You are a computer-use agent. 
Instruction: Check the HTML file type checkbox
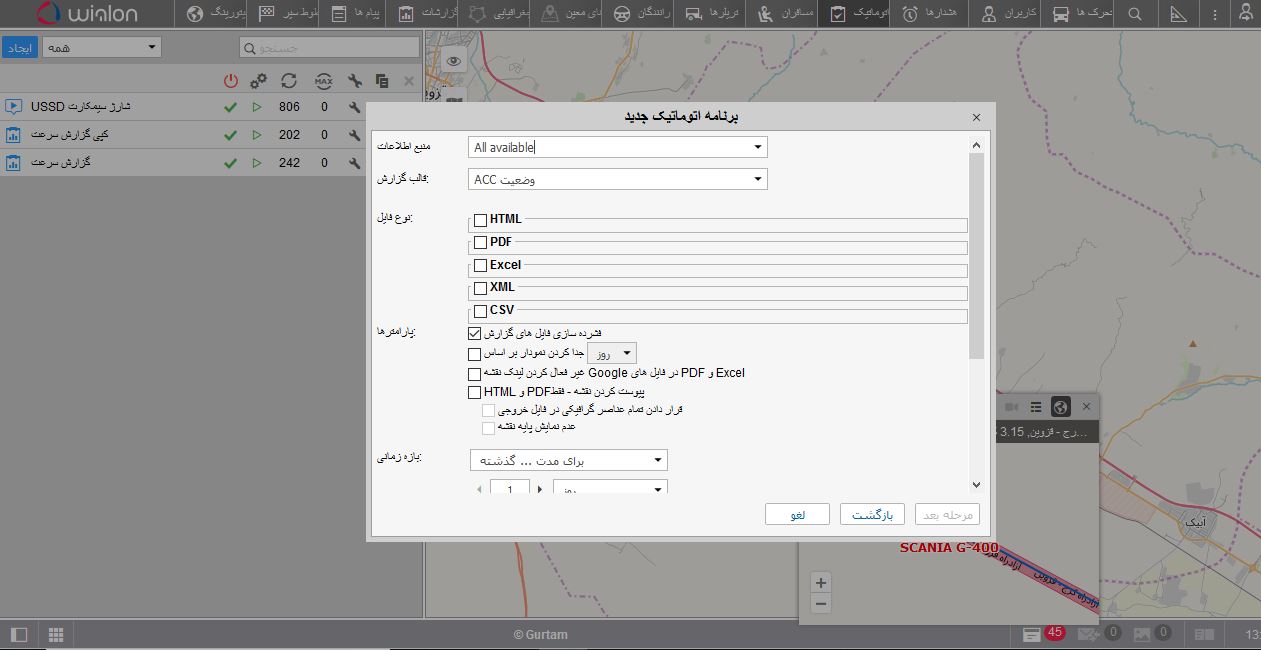[x=481, y=220]
